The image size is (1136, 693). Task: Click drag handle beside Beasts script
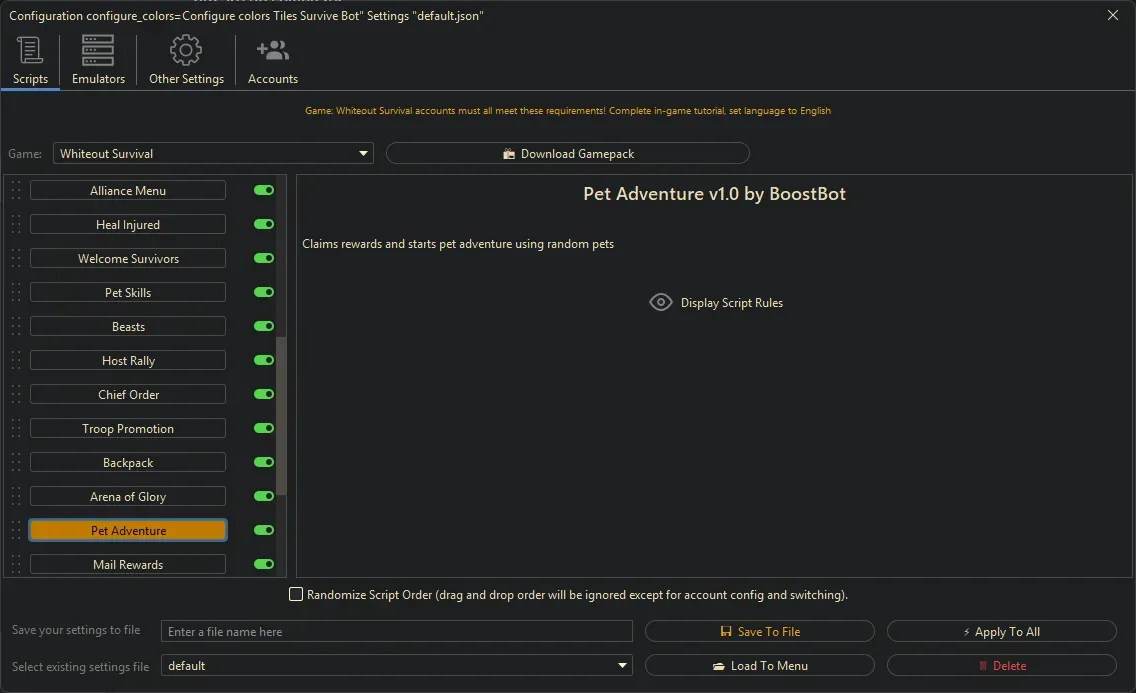point(16,327)
